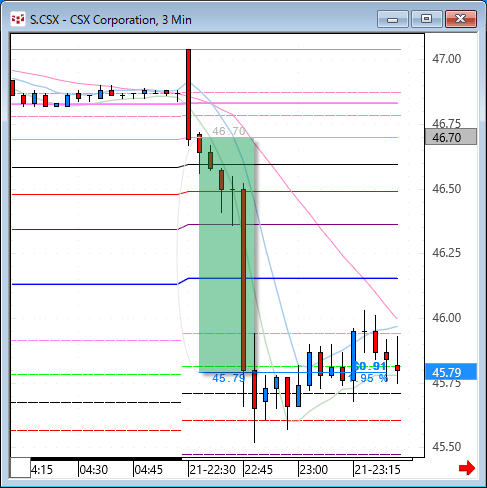487x488 pixels.
Task: Click the 22:45 time axis label
Action: pos(258,470)
